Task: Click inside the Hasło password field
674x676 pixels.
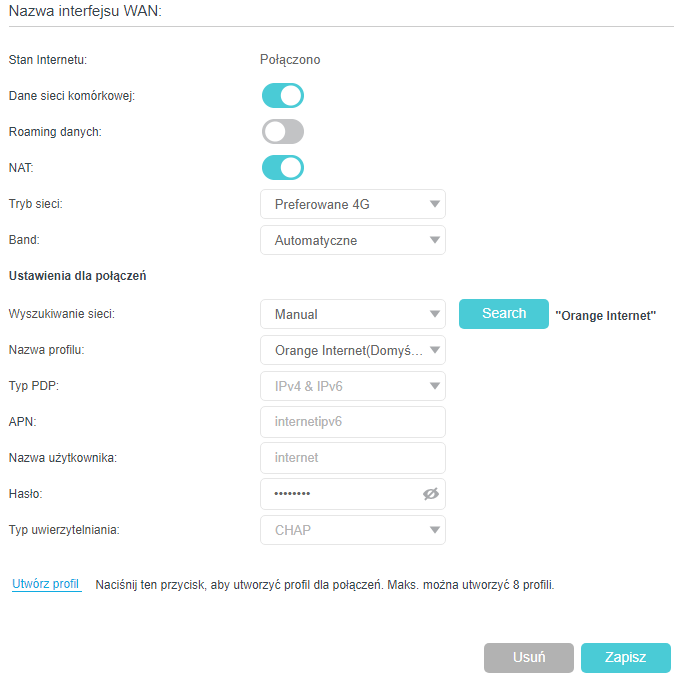Action: [340, 494]
